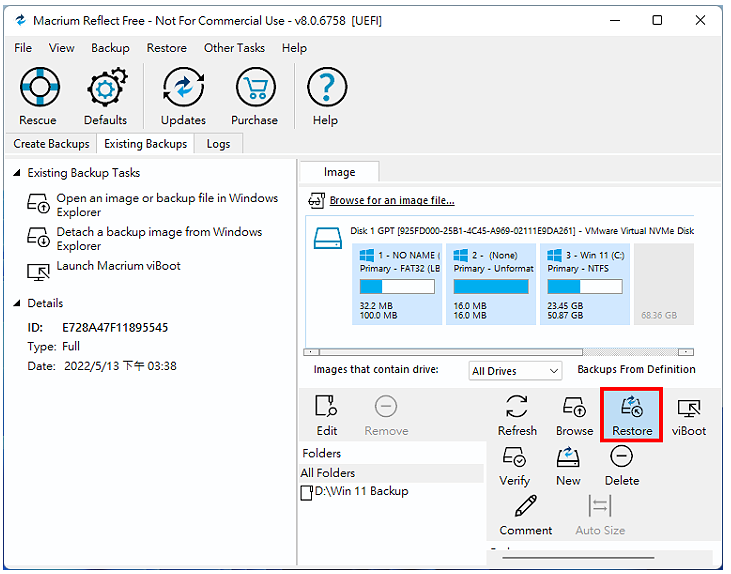This screenshot has width=731, height=574.
Task: Click the Browse for image file icon
Action: [317, 201]
